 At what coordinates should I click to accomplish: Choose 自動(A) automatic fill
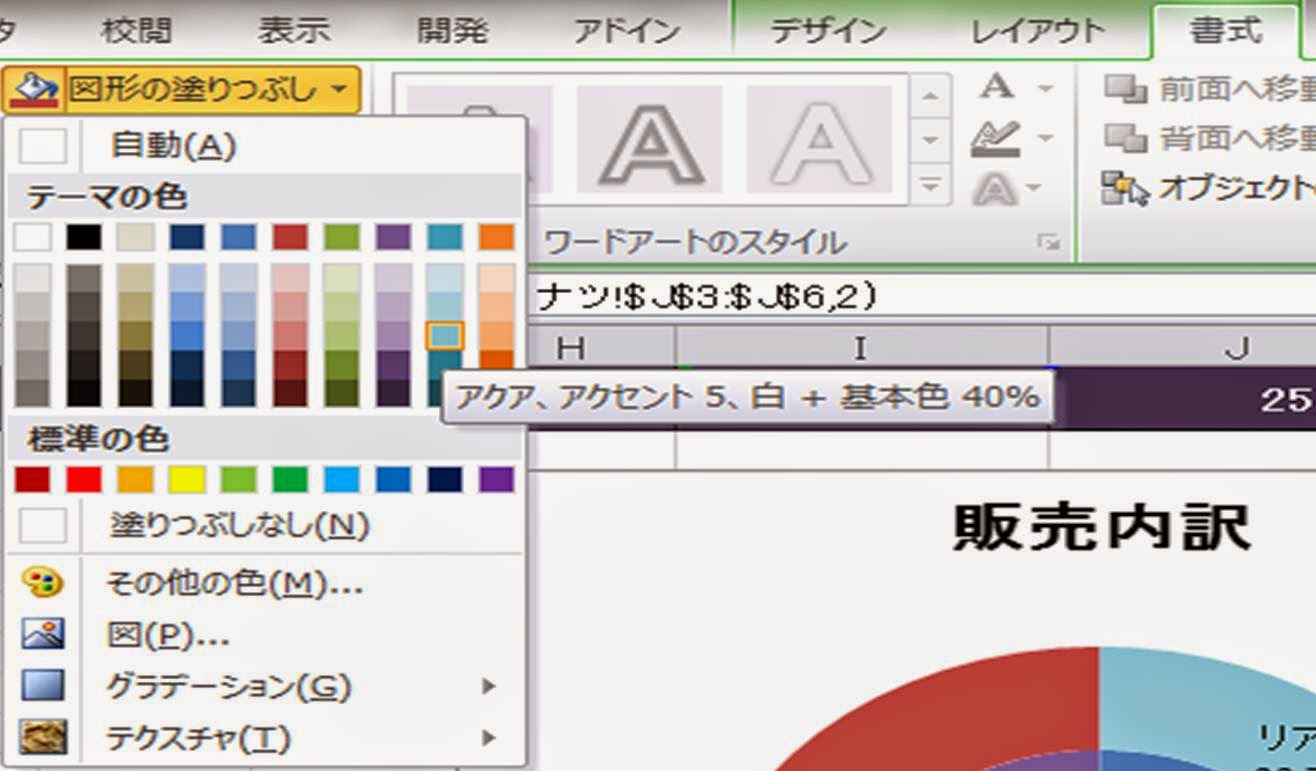pos(265,147)
